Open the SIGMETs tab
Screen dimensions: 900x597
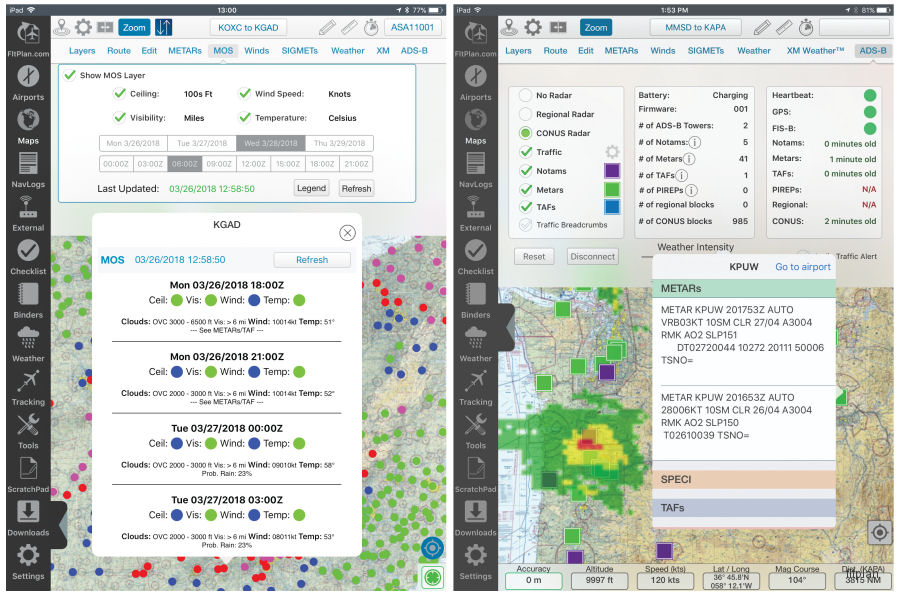coord(302,50)
